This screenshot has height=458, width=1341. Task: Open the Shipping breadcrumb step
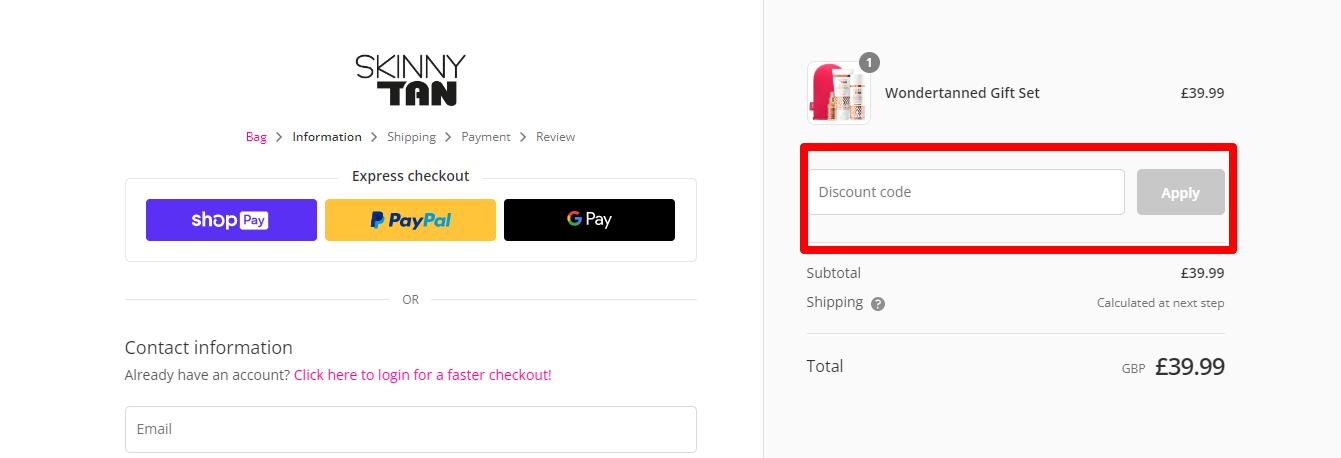(411, 137)
